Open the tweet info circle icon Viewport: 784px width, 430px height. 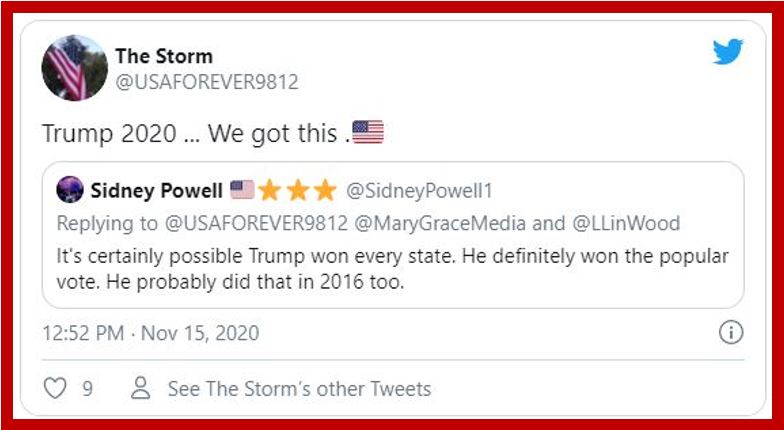point(731,332)
